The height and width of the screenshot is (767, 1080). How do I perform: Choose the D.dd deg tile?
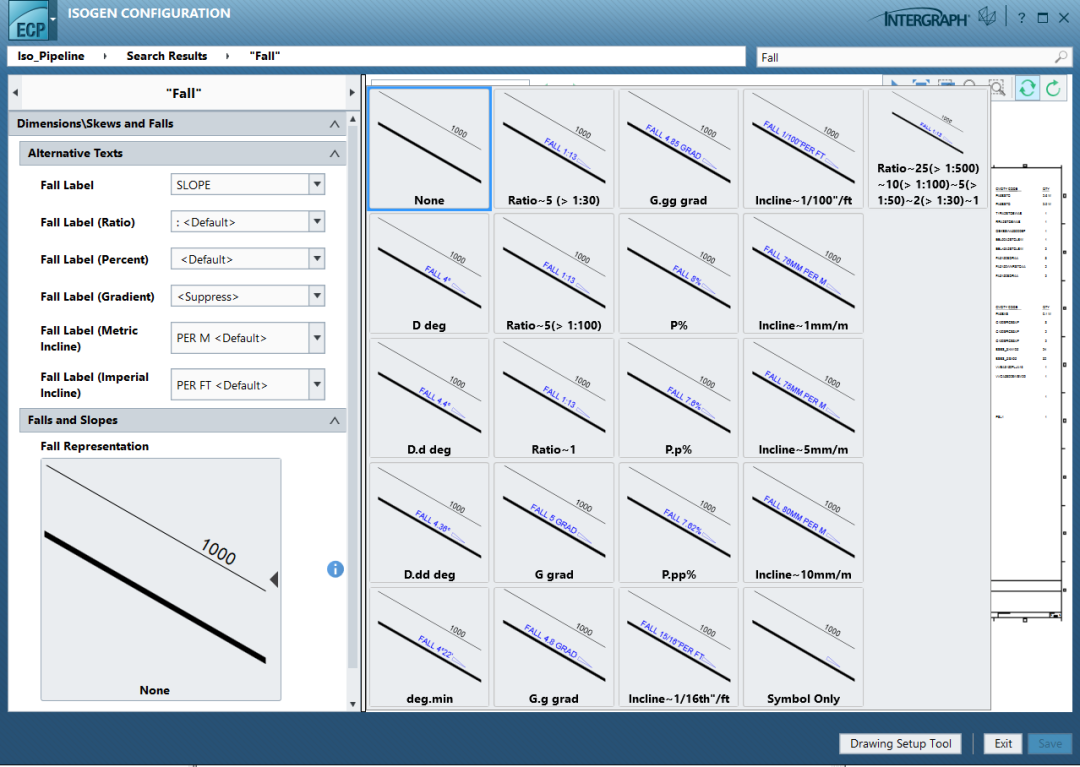[429, 523]
